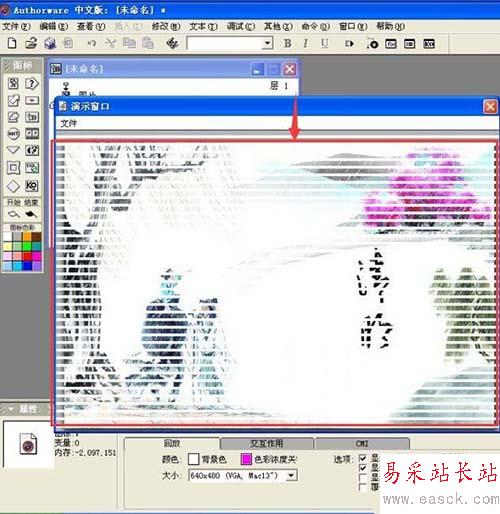Switch to the 回放 tab
The image size is (500, 514).
pos(172,443)
